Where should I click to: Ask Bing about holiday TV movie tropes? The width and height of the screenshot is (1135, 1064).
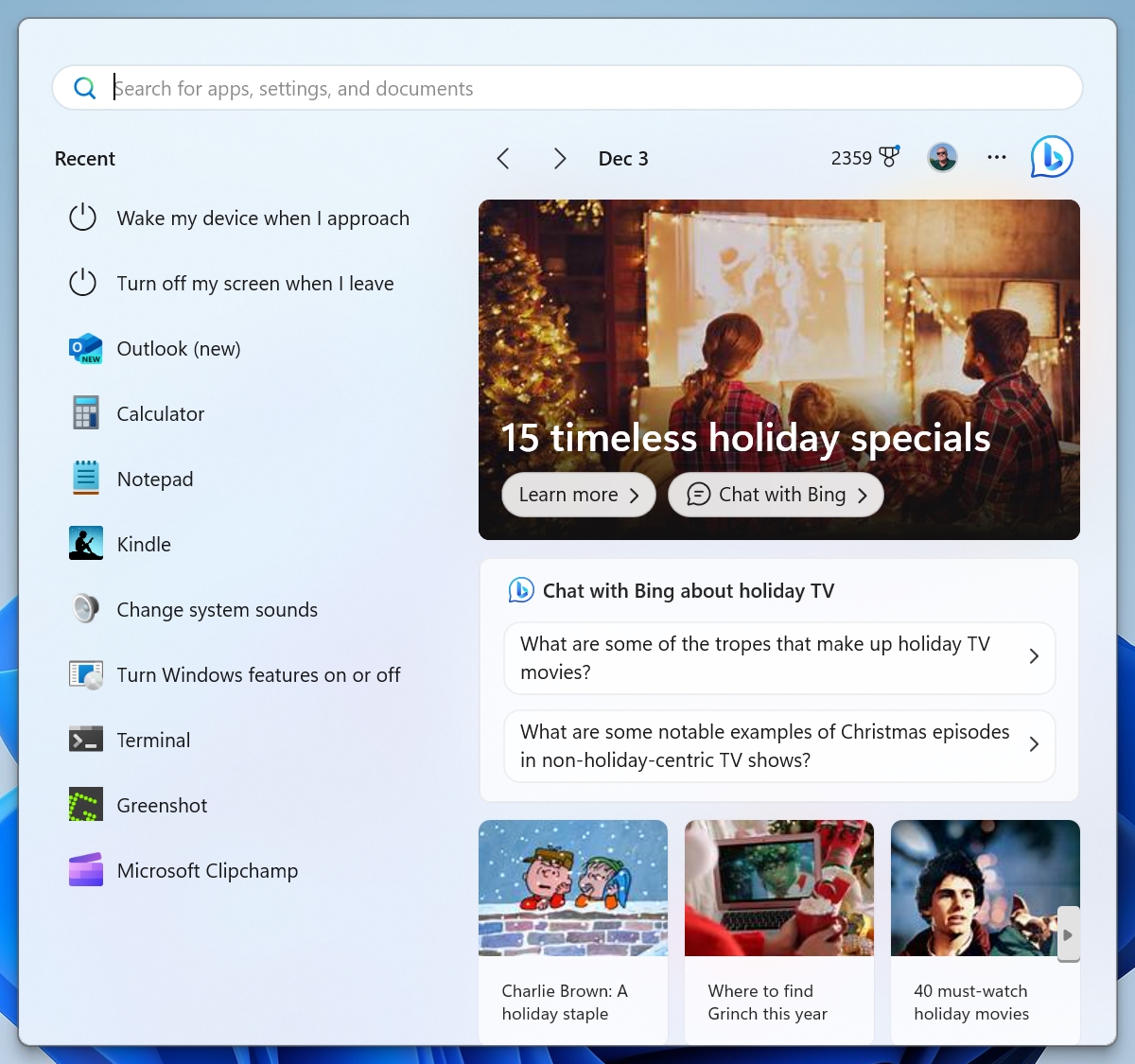point(778,657)
